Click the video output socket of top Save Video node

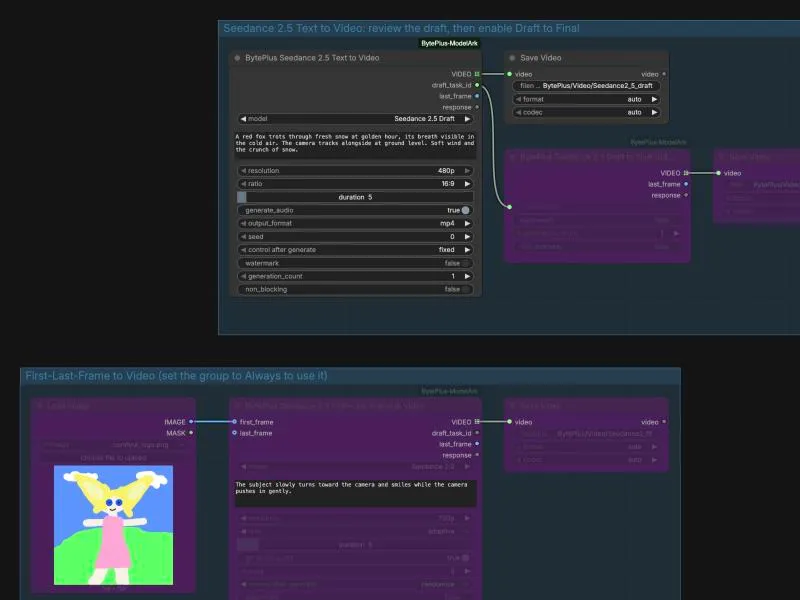(664, 74)
